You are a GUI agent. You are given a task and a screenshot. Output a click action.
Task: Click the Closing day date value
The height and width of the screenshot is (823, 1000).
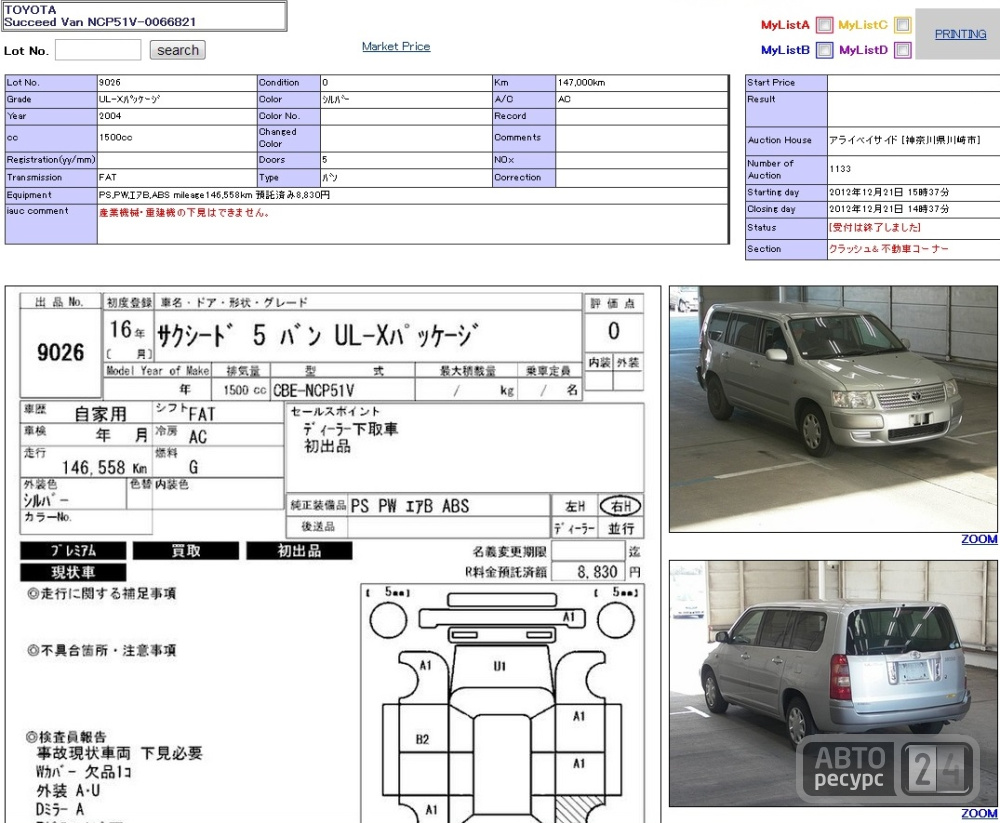[x=888, y=209]
